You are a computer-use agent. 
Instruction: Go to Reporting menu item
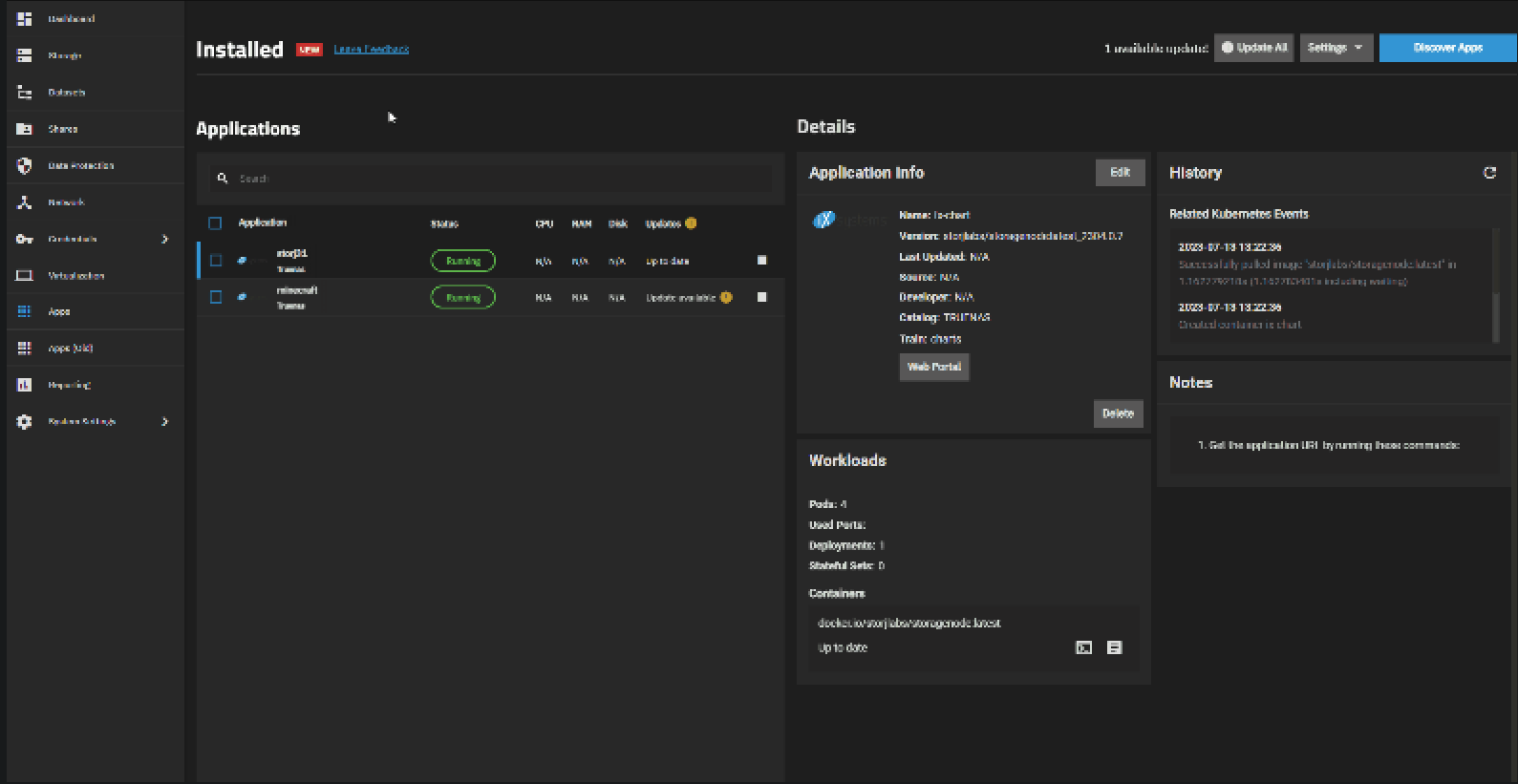pyautogui.click(x=70, y=385)
